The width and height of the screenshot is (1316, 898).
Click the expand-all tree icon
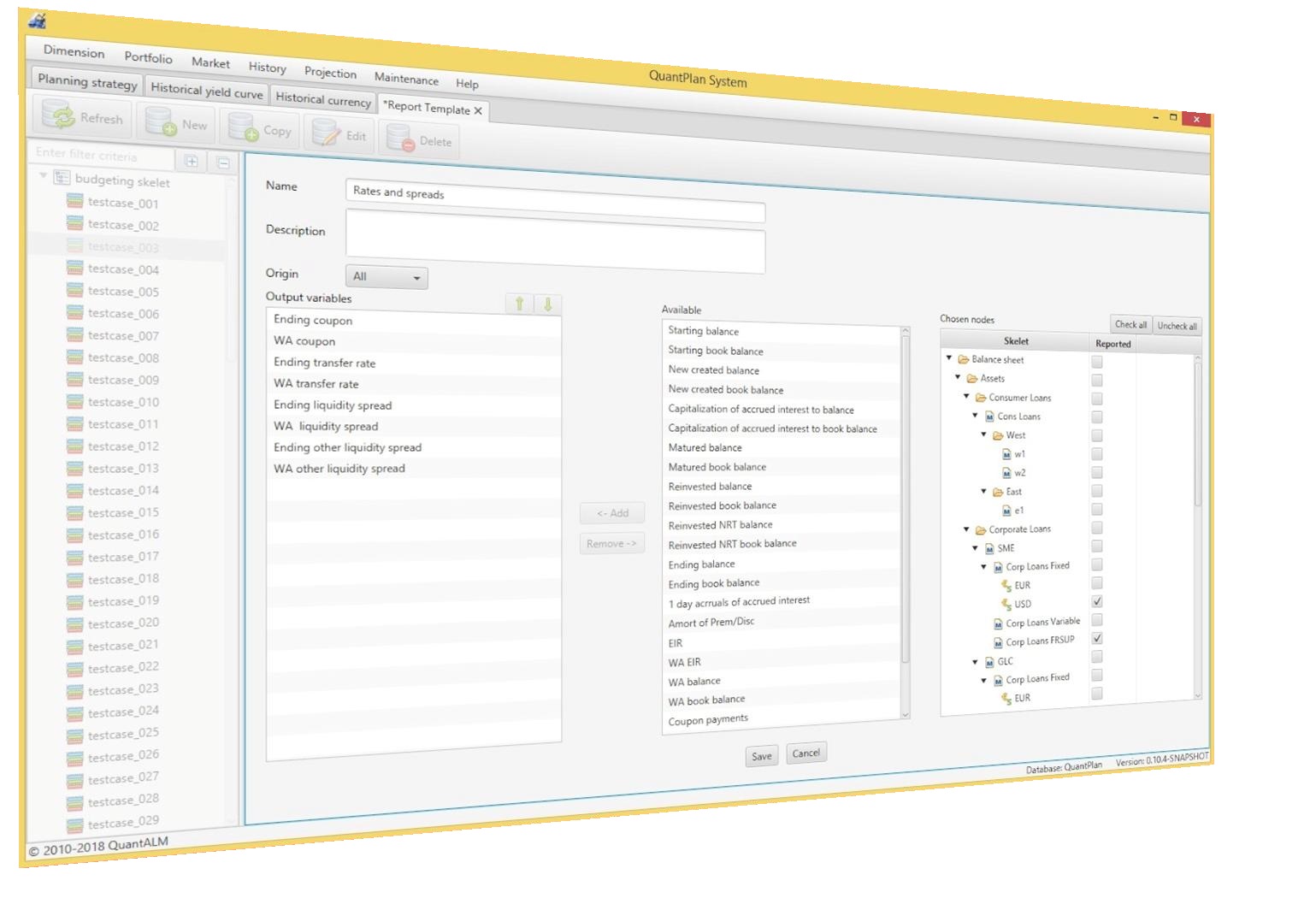click(x=192, y=161)
